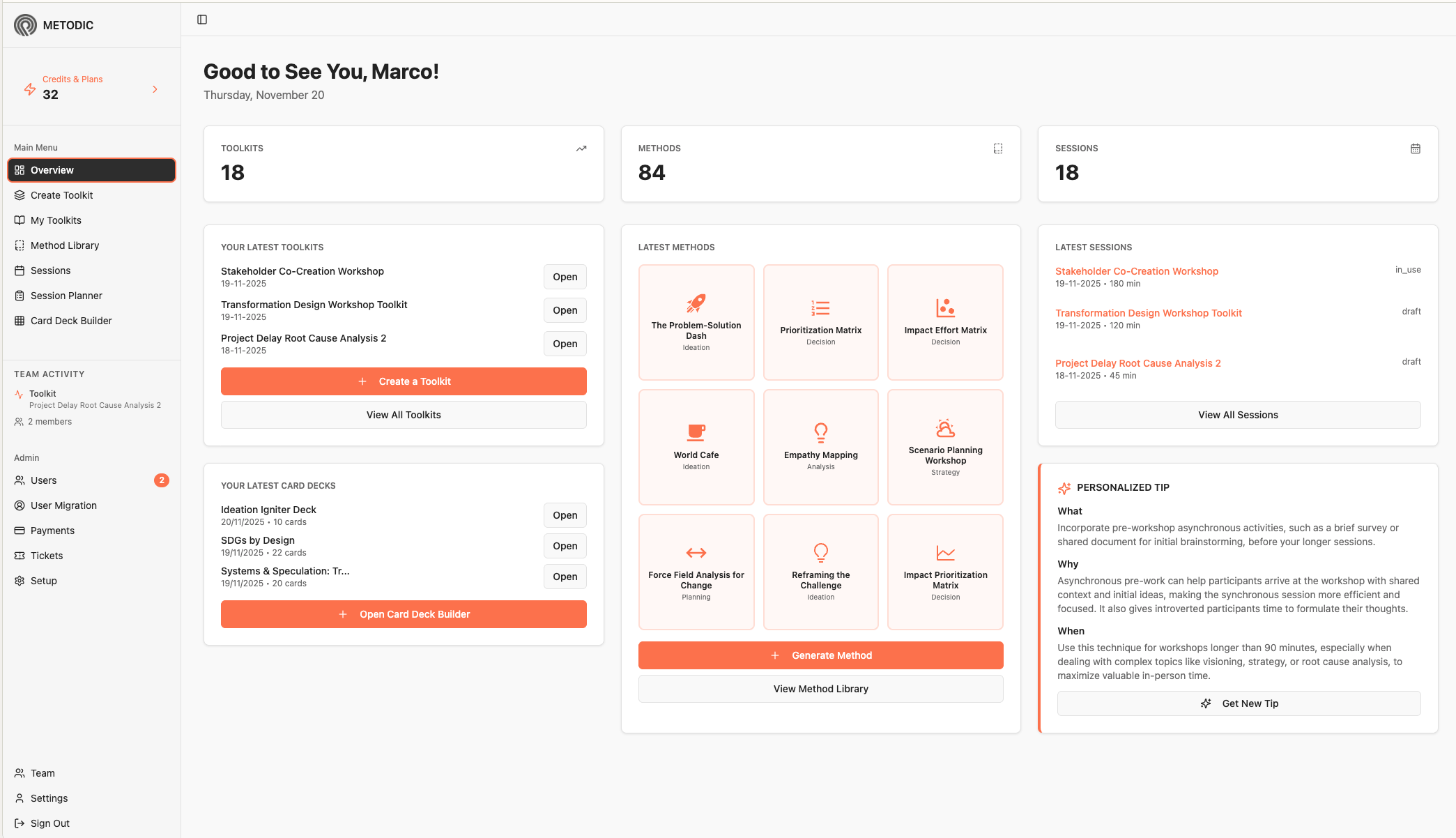Viewport: 1456px width, 838px height.
Task: Click the trend icon on the Toolkits card
Action: click(581, 148)
